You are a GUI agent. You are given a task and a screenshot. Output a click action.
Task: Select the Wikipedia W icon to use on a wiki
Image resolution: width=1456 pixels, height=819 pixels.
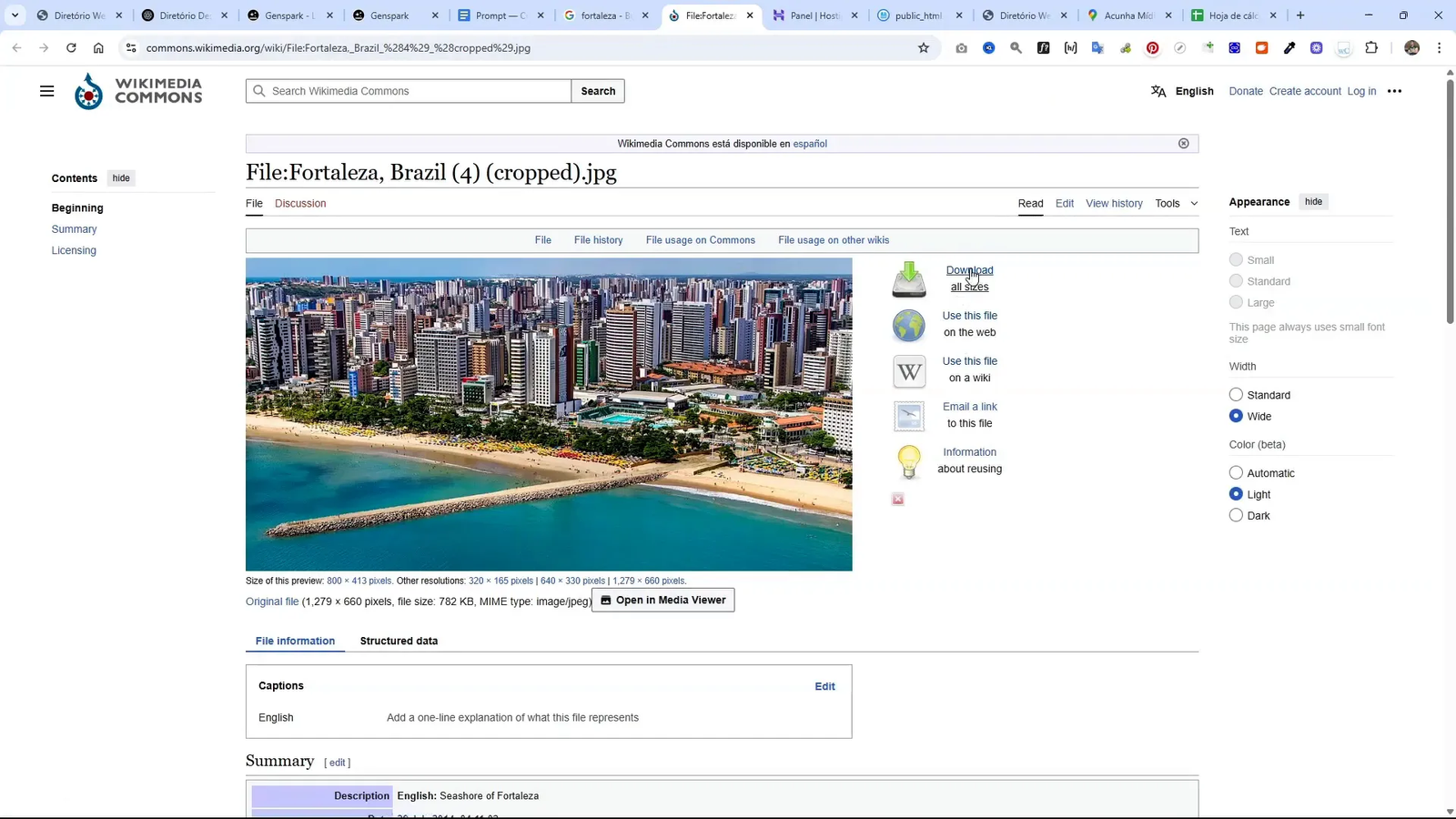click(x=908, y=370)
